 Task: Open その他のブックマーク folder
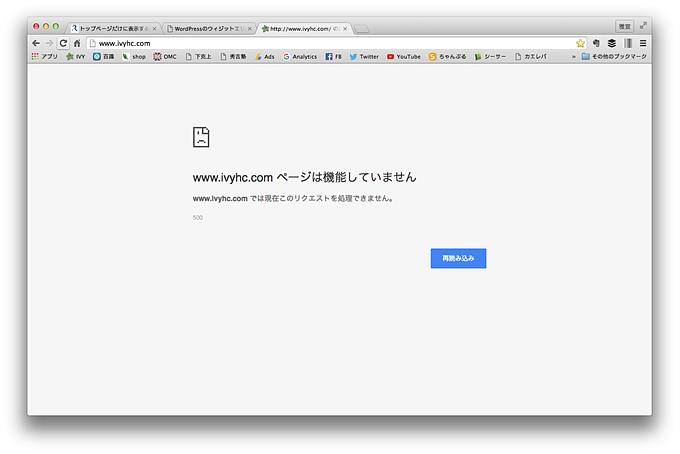click(x=614, y=57)
